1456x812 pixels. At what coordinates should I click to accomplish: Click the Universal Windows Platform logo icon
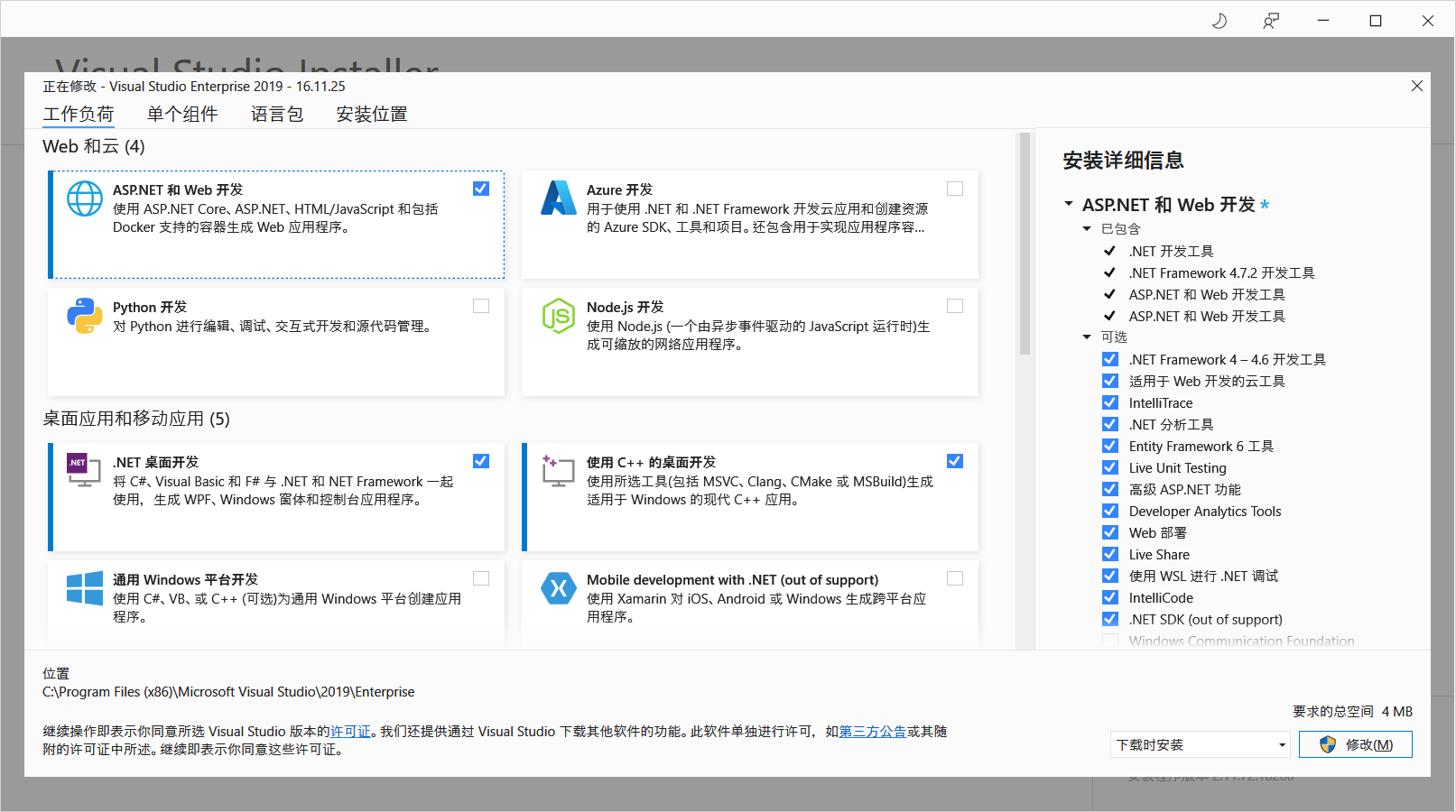(x=85, y=588)
